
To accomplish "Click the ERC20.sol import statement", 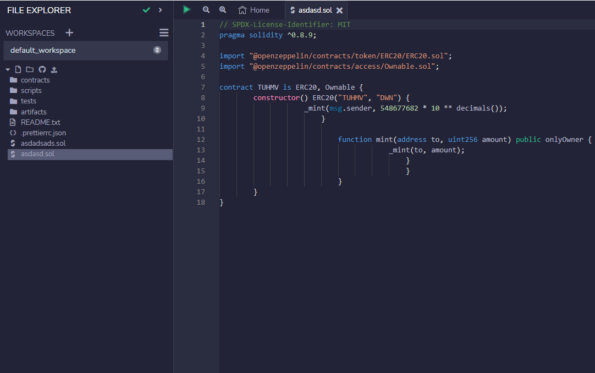I will click(x=336, y=56).
